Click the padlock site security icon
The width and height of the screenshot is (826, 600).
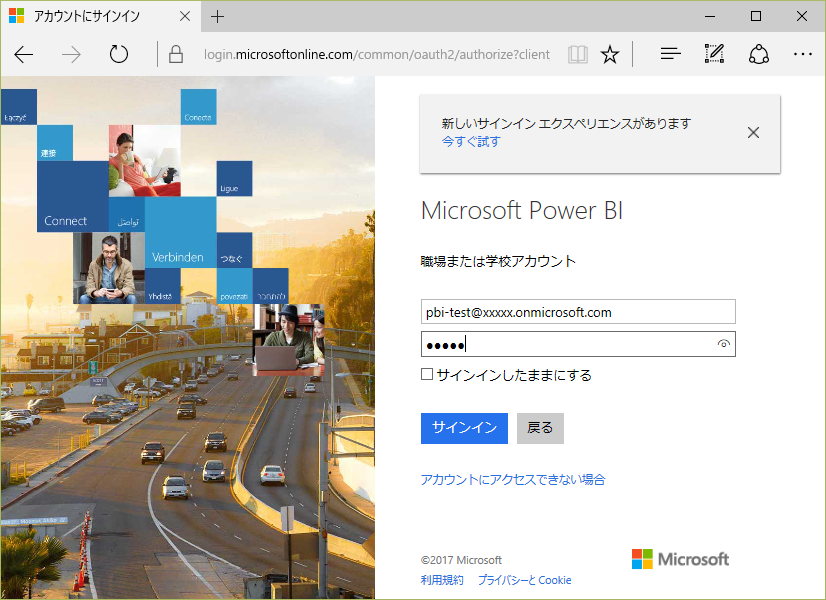pyautogui.click(x=176, y=54)
